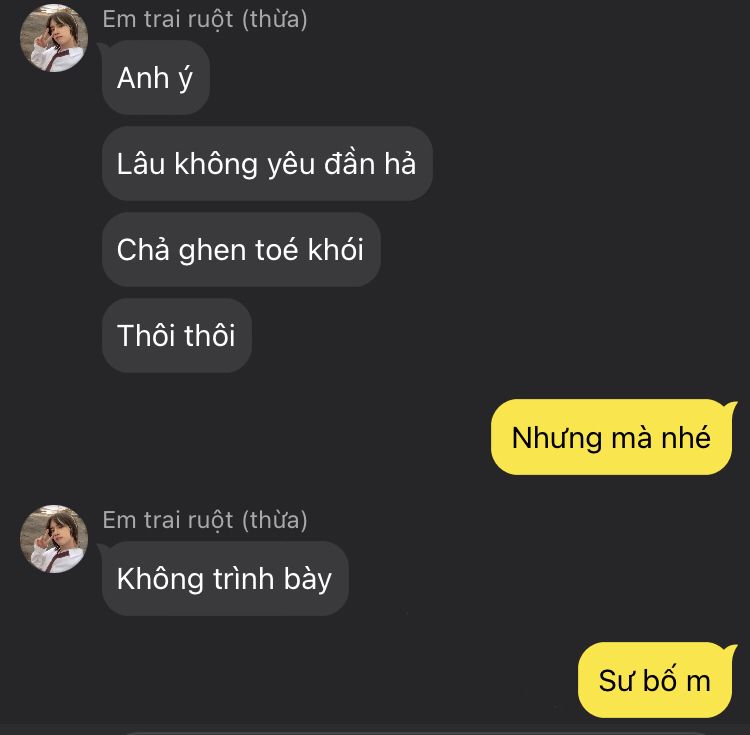Tap the message Chả ghen toé khói
The image size is (750, 735).
241,250
